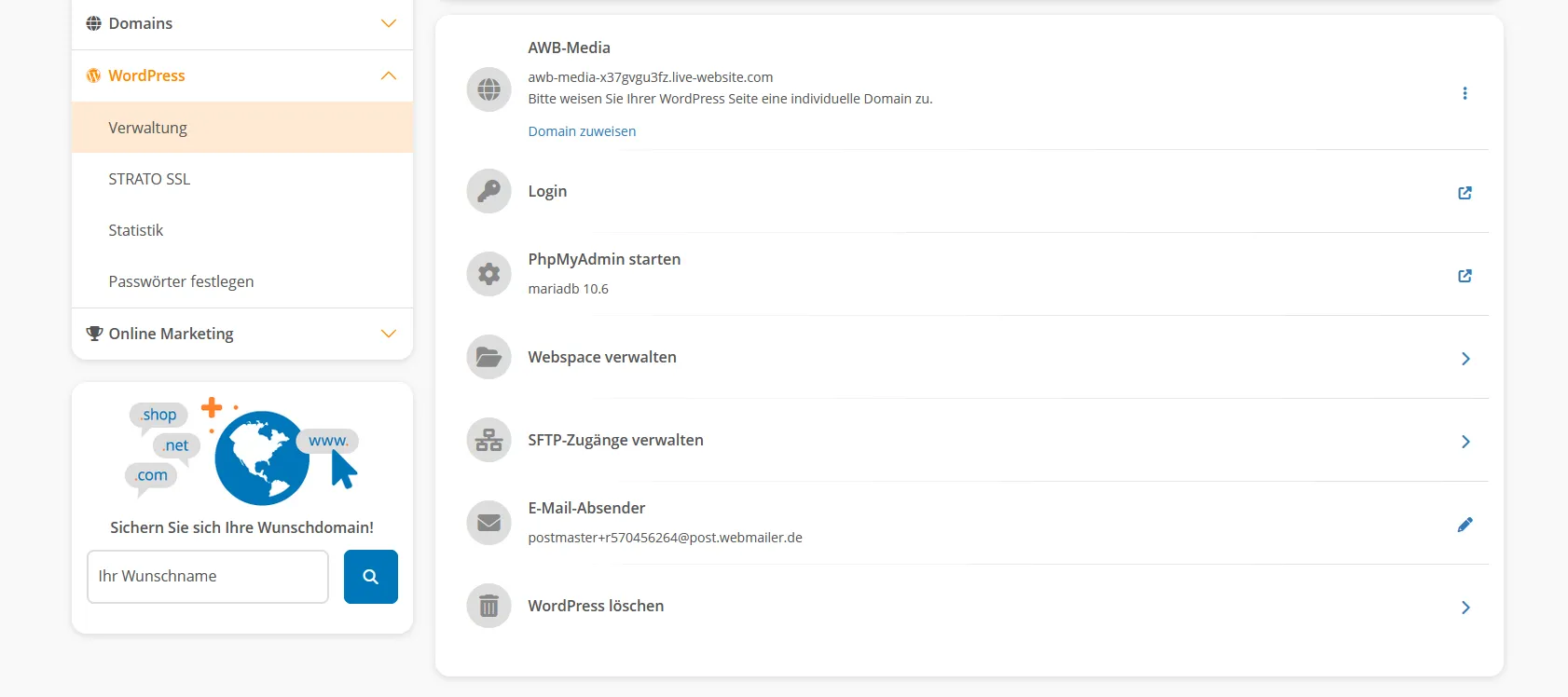Viewport: 1568px width, 697px height.
Task: Open PhpMyAdmin via its external link icon
Action: point(1465,276)
